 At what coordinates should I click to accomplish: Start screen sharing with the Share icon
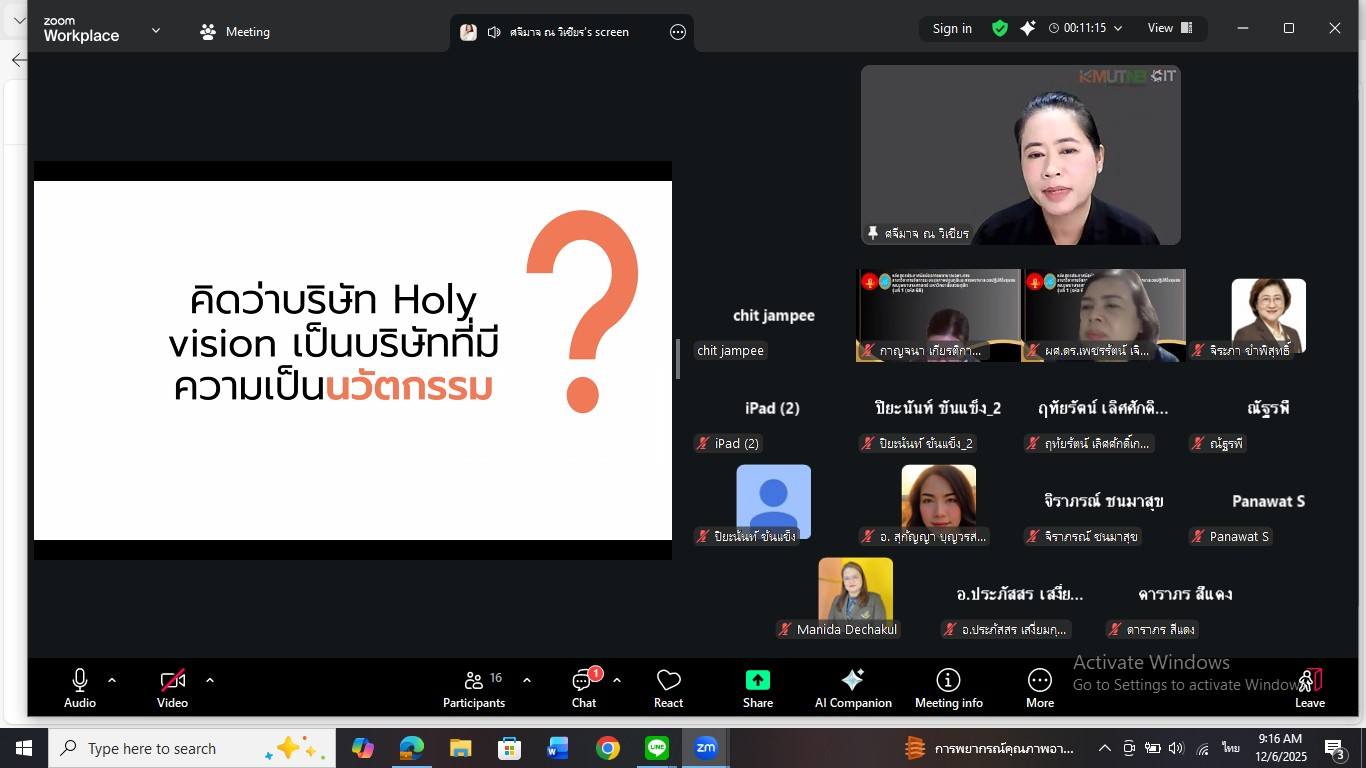(757, 688)
